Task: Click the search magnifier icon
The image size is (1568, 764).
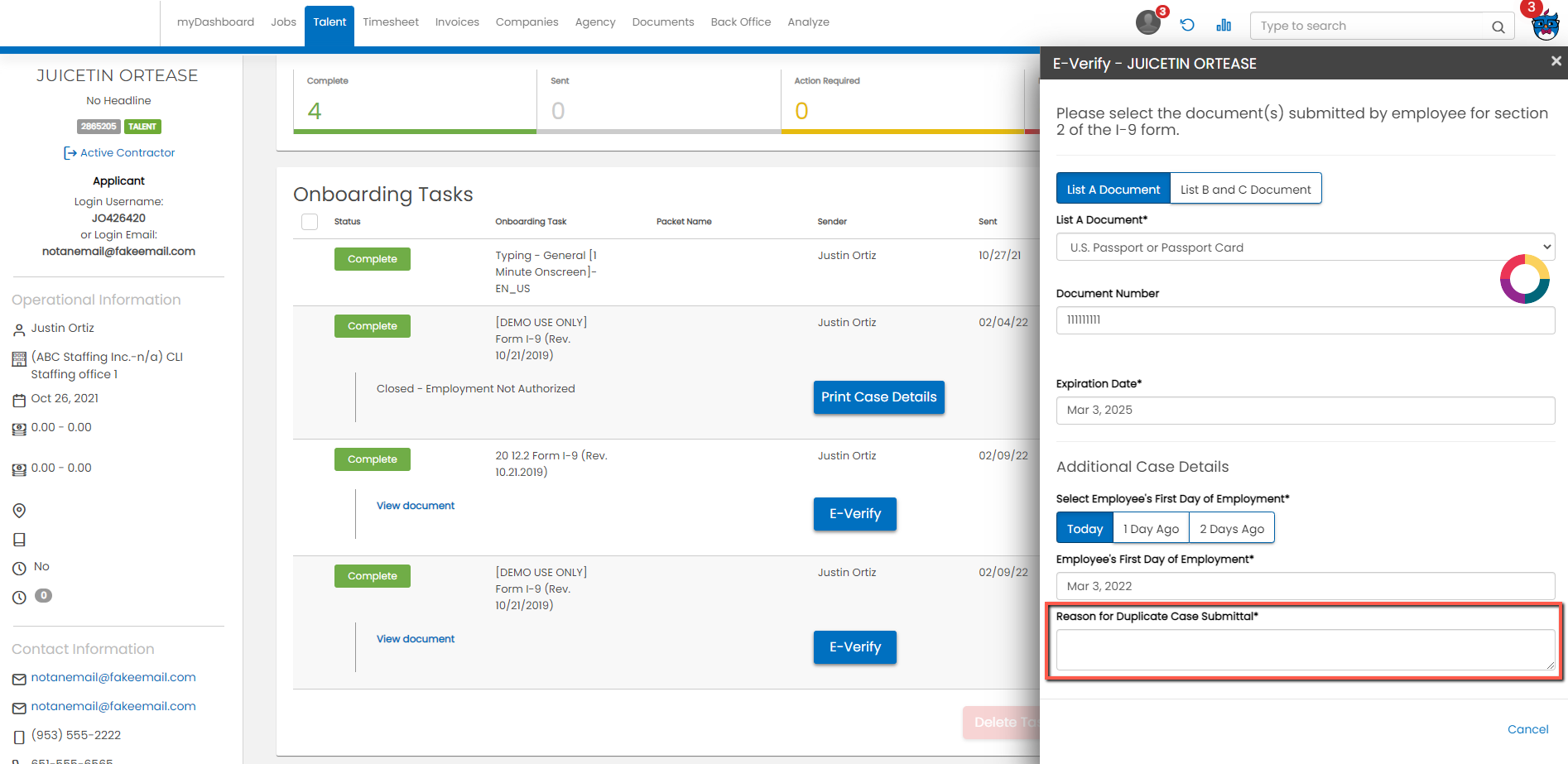Action: click(x=1498, y=26)
